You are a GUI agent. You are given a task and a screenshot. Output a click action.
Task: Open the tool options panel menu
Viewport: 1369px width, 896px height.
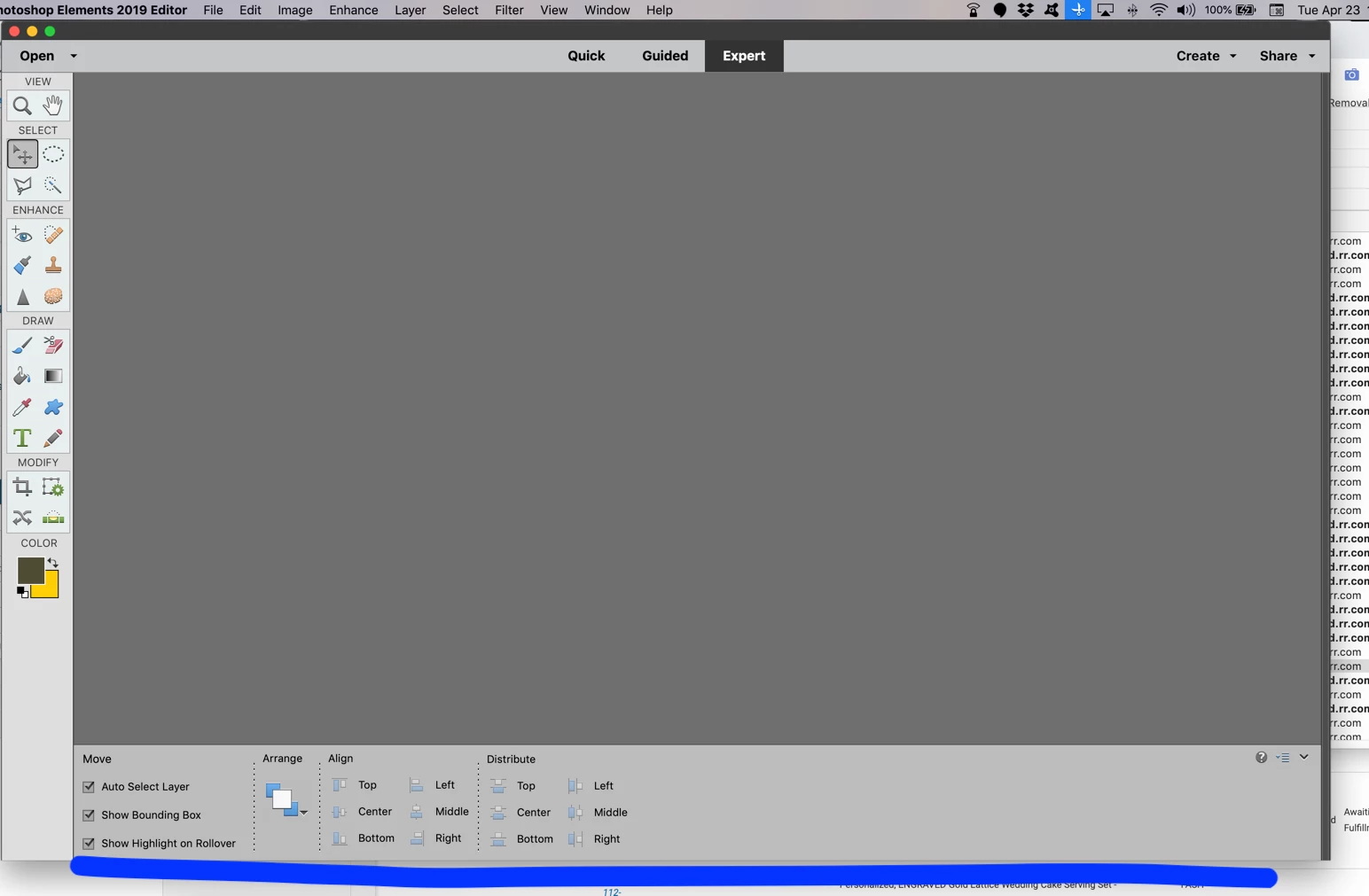[x=1283, y=758]
